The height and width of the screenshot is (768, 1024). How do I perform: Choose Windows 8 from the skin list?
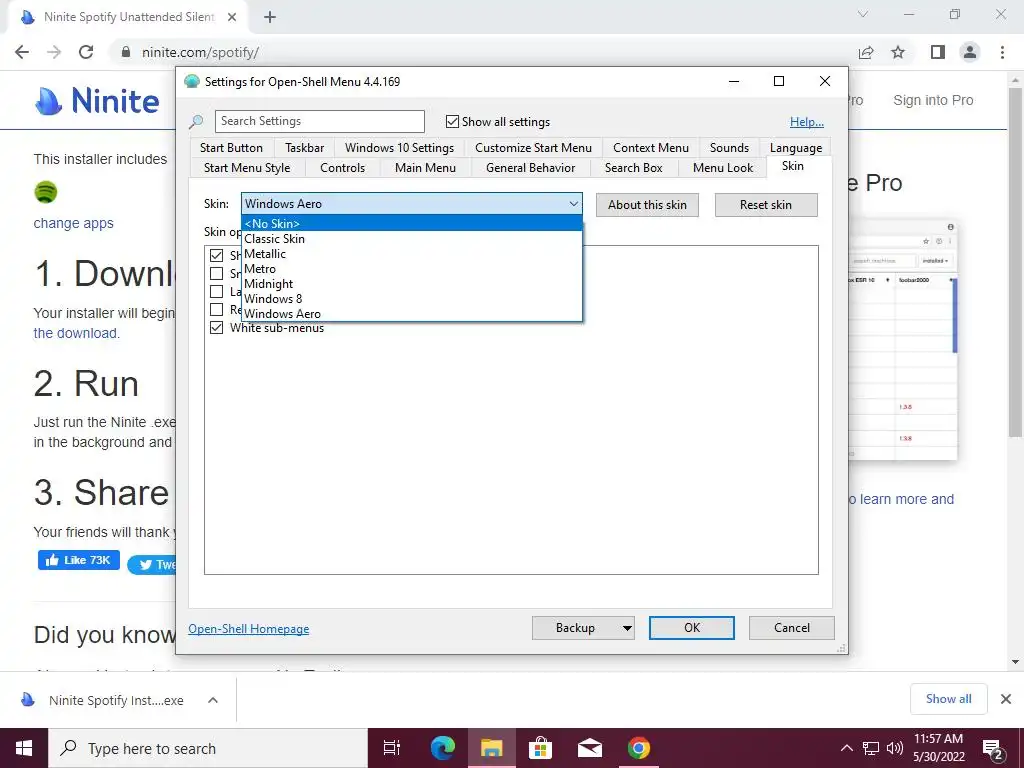pos(411,299)
